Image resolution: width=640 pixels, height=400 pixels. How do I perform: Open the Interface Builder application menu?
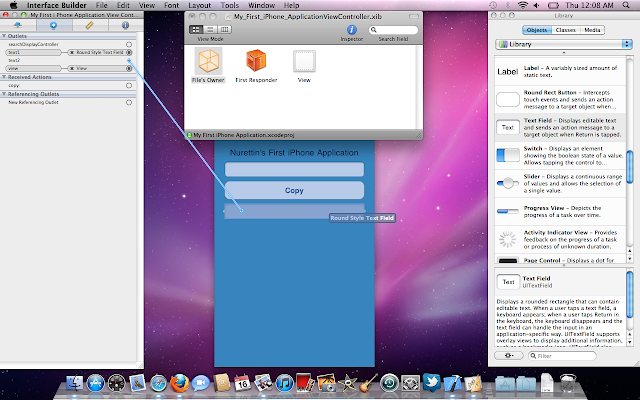pos(57,5)
